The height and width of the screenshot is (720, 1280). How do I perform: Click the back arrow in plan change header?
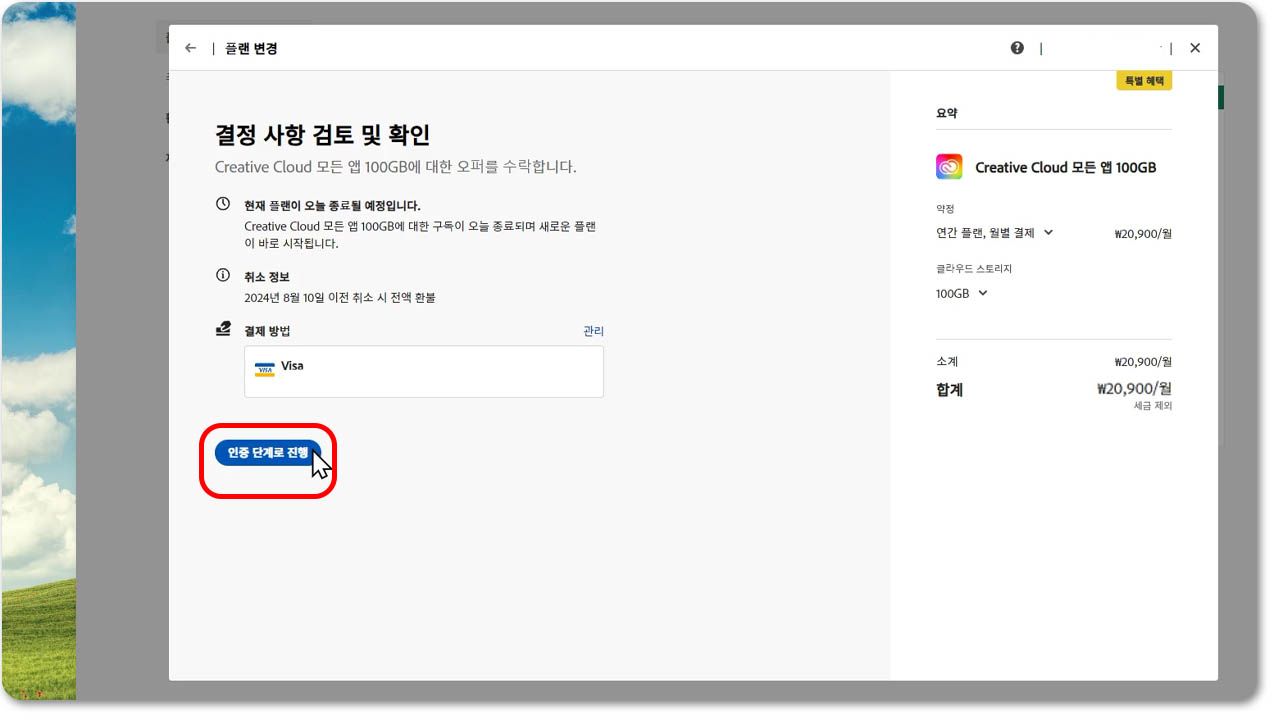pyautogui.click(x=190, y=48)
